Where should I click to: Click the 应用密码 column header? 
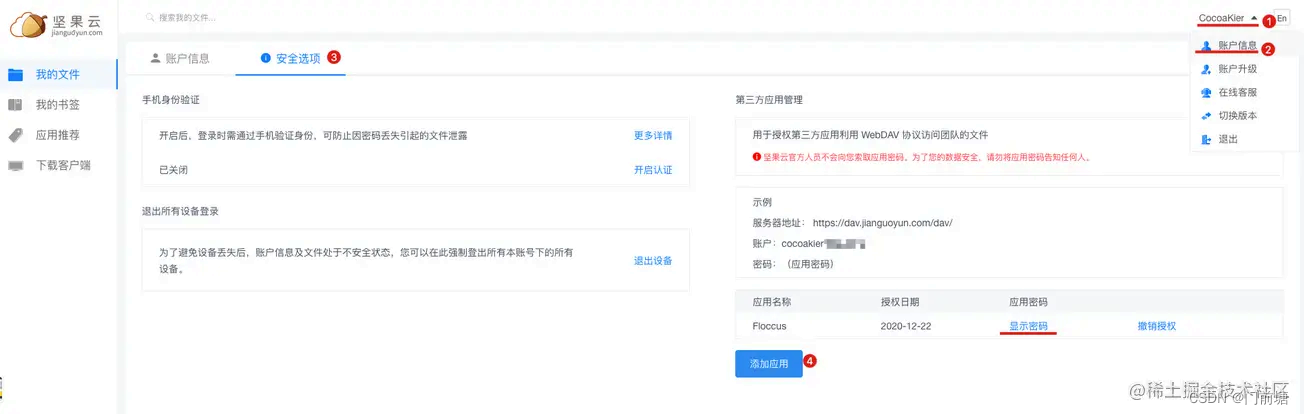pos(1029,301)
